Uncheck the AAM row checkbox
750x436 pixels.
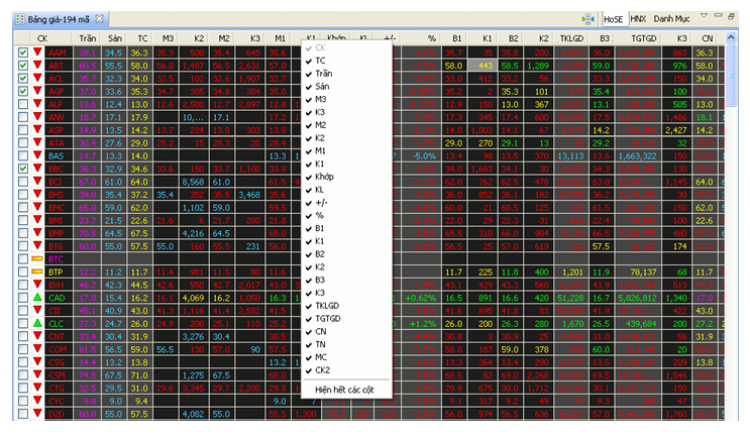tap(22, 52)
